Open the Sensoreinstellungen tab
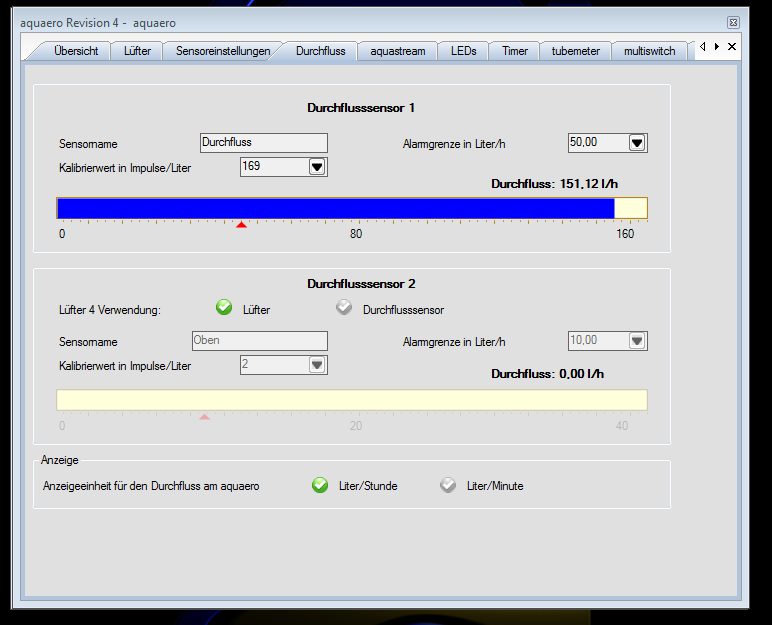 pyautogui.click(x=223, y=51)
